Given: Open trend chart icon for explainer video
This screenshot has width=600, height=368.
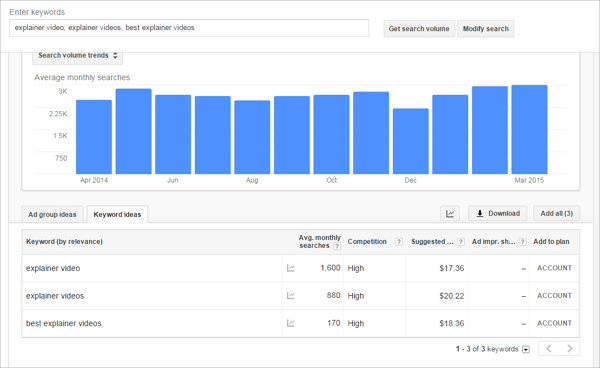Looking at the screenshot, I should tap(291, 268).
